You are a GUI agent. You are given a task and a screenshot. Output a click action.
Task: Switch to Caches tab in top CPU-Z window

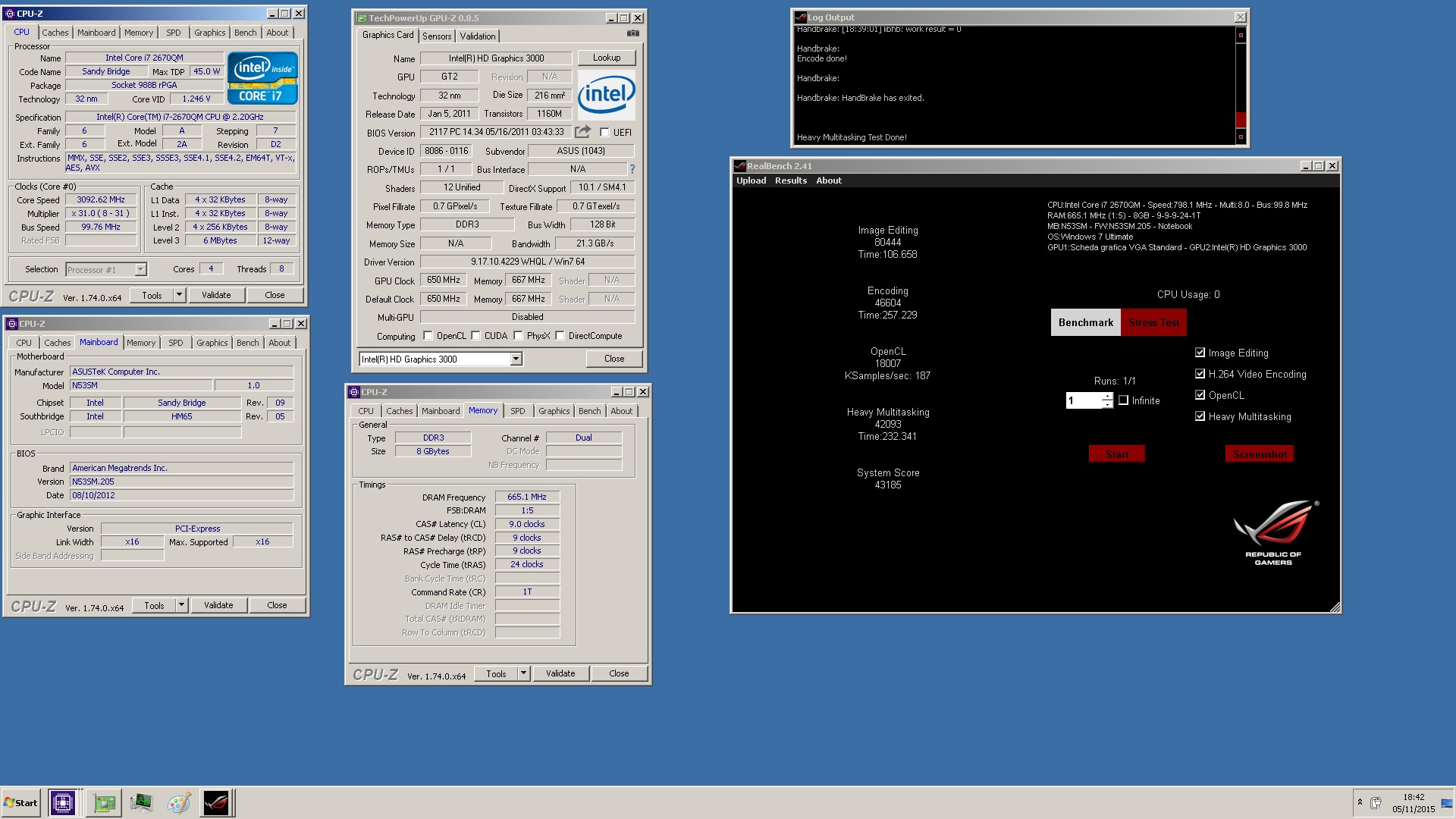(55, 33)
